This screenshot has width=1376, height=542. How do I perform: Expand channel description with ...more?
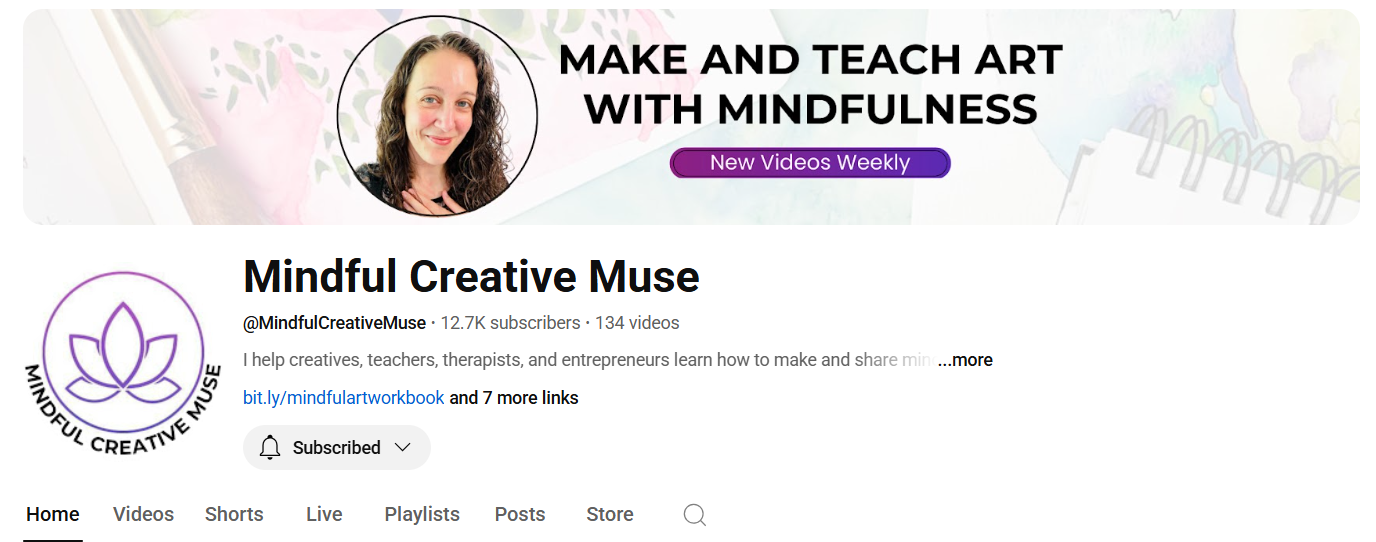click(965, 360)
